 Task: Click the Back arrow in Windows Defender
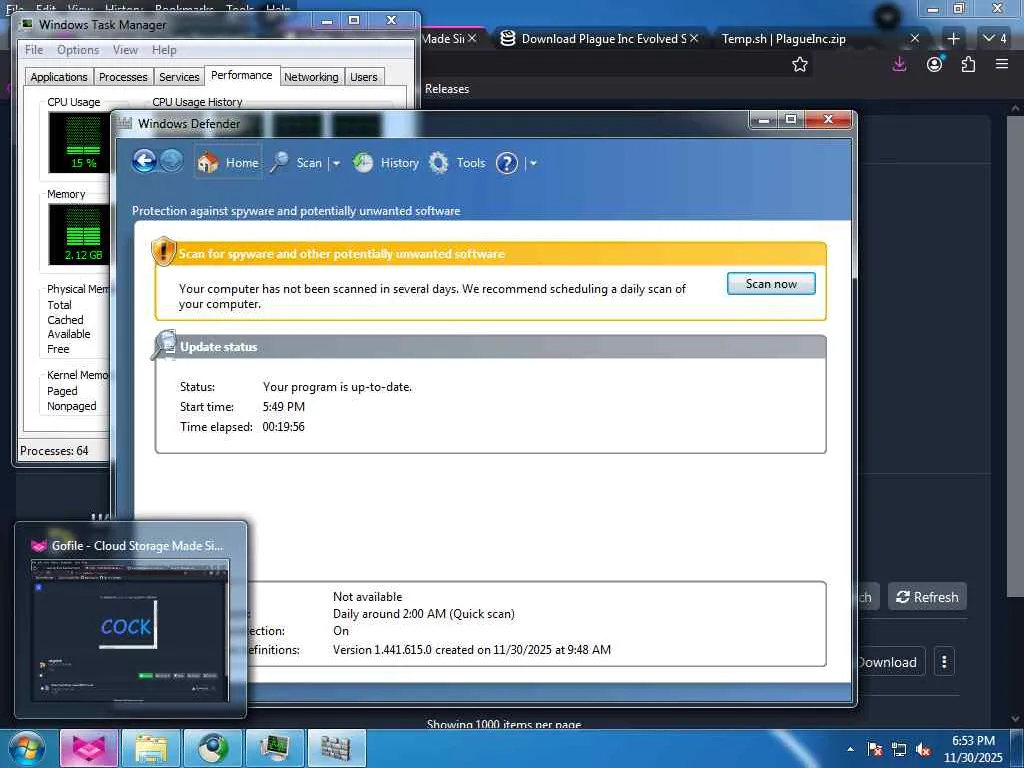click(144, 161)
